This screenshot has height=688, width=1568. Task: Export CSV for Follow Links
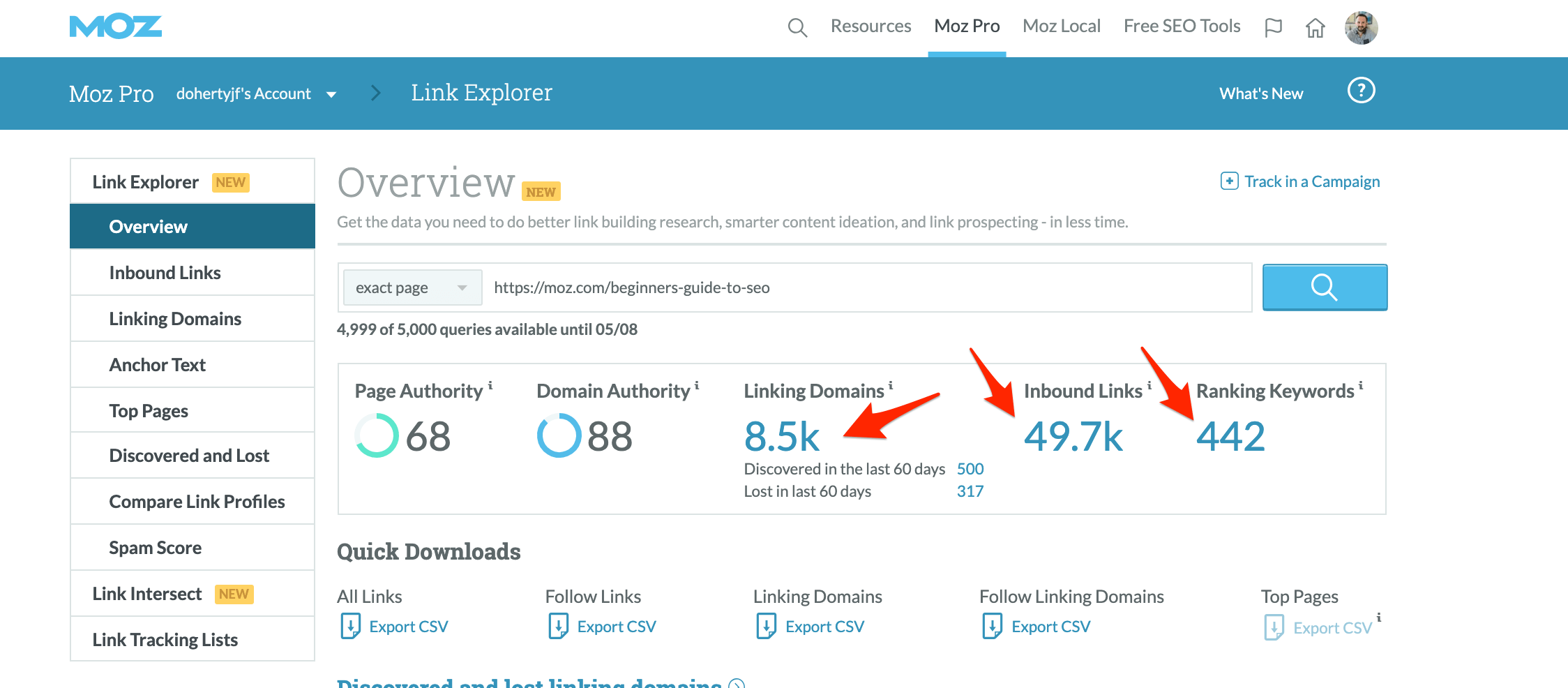[617, 627]
